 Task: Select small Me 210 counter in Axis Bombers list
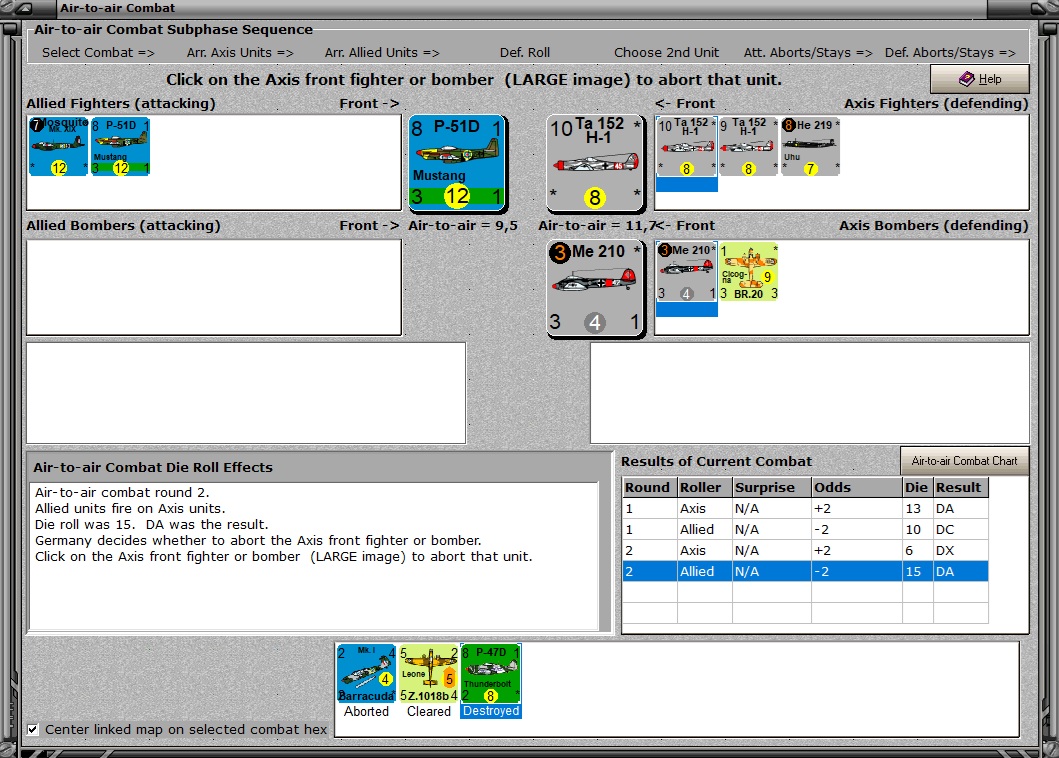(686, 272)
